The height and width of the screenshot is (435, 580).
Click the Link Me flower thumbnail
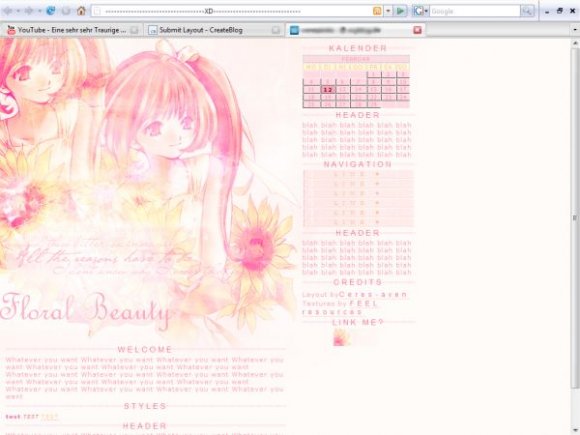tap(341, 338)
